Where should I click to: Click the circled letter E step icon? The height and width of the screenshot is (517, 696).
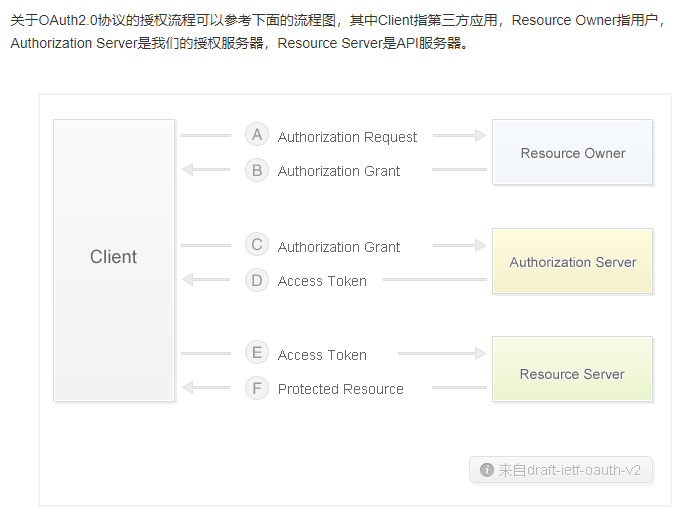[257, 353]
